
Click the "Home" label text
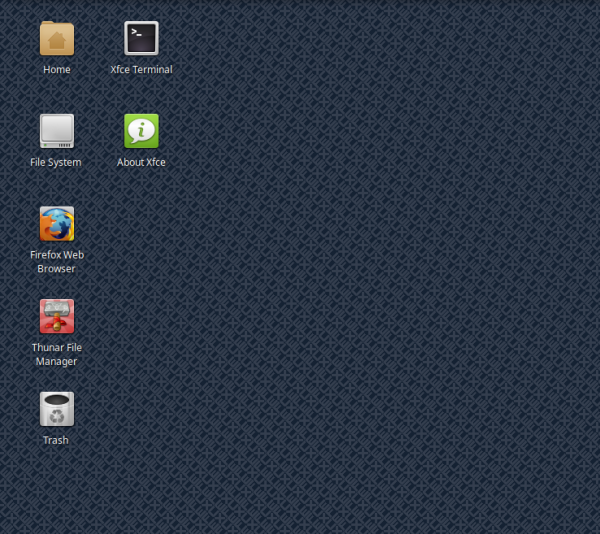[x=57, y=70]
